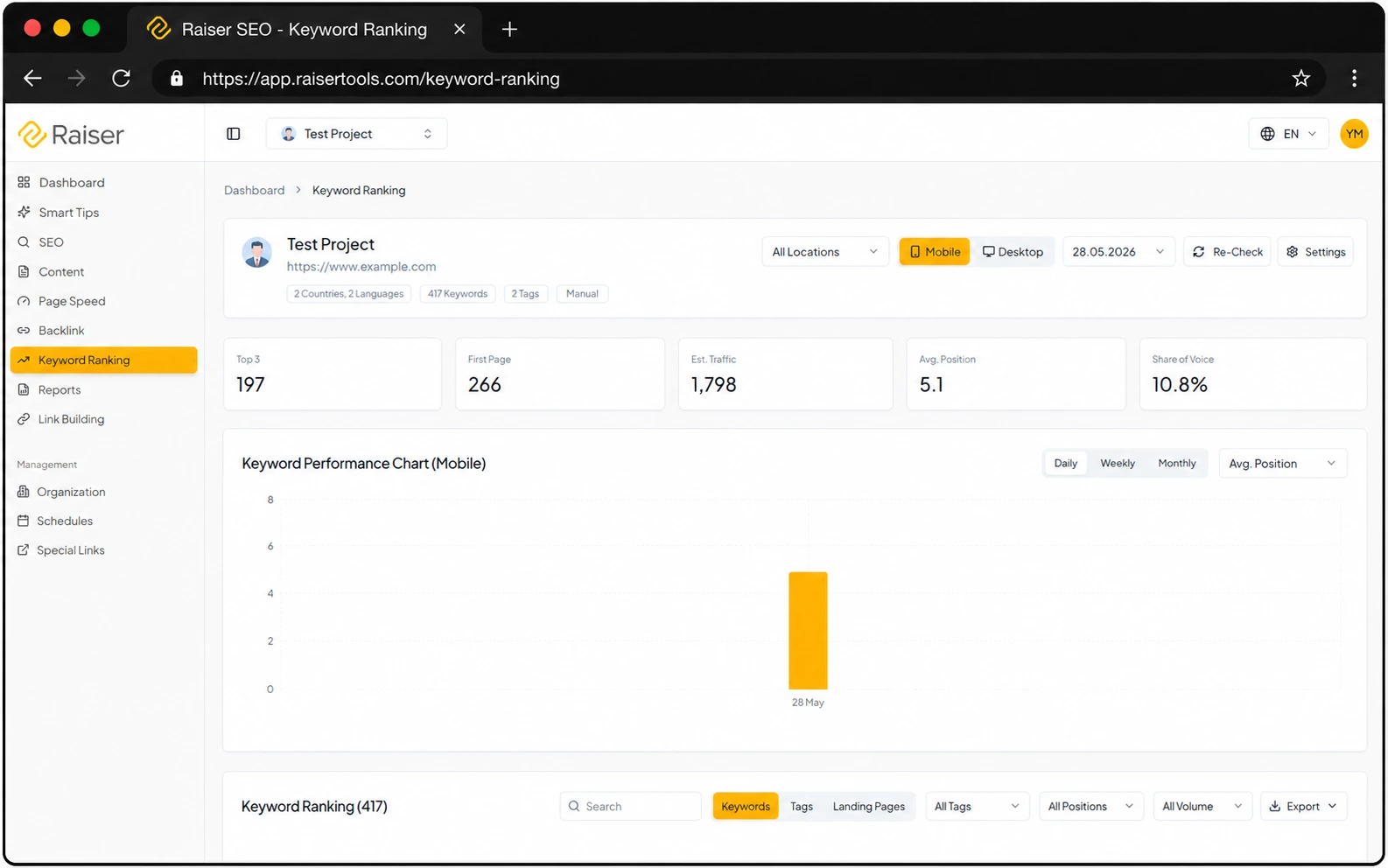Click the Raiser logo

pos(71,135)
